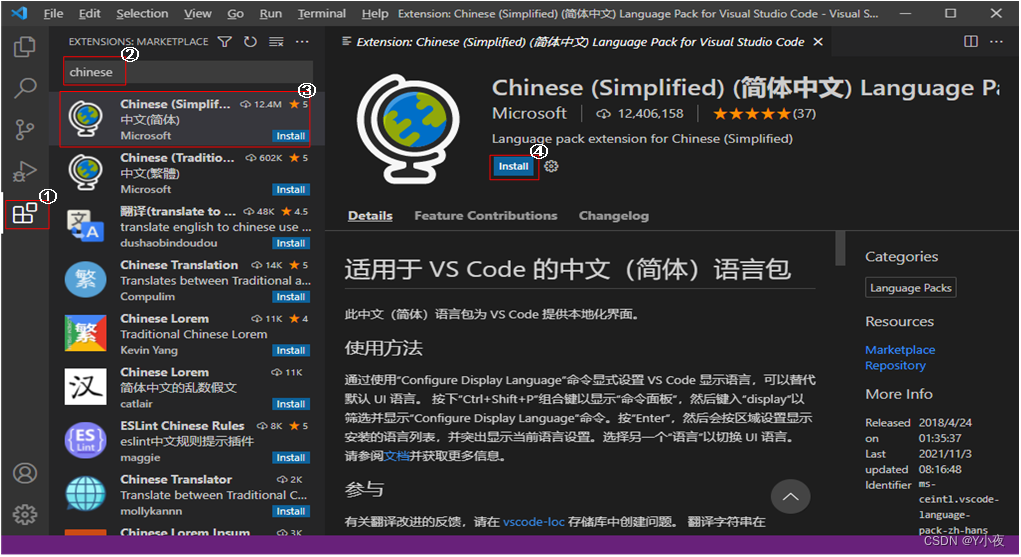This screenshot has height=557, width=1021.
Task: Click the extension search field containing chinese
Action: click(x=188, y=72)
